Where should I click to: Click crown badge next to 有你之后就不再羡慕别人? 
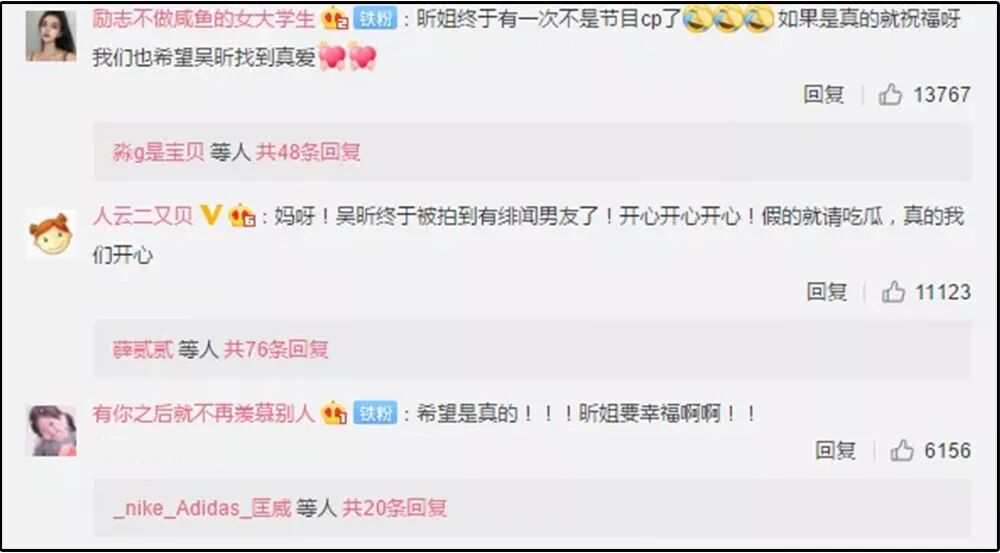334,413
